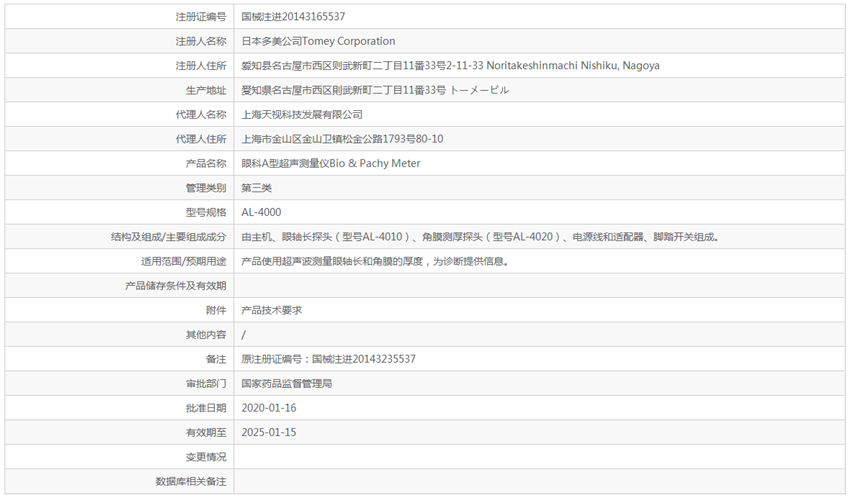Click the 其他内容 label
The width and height of the screenshot is (850, 497).
206,334
